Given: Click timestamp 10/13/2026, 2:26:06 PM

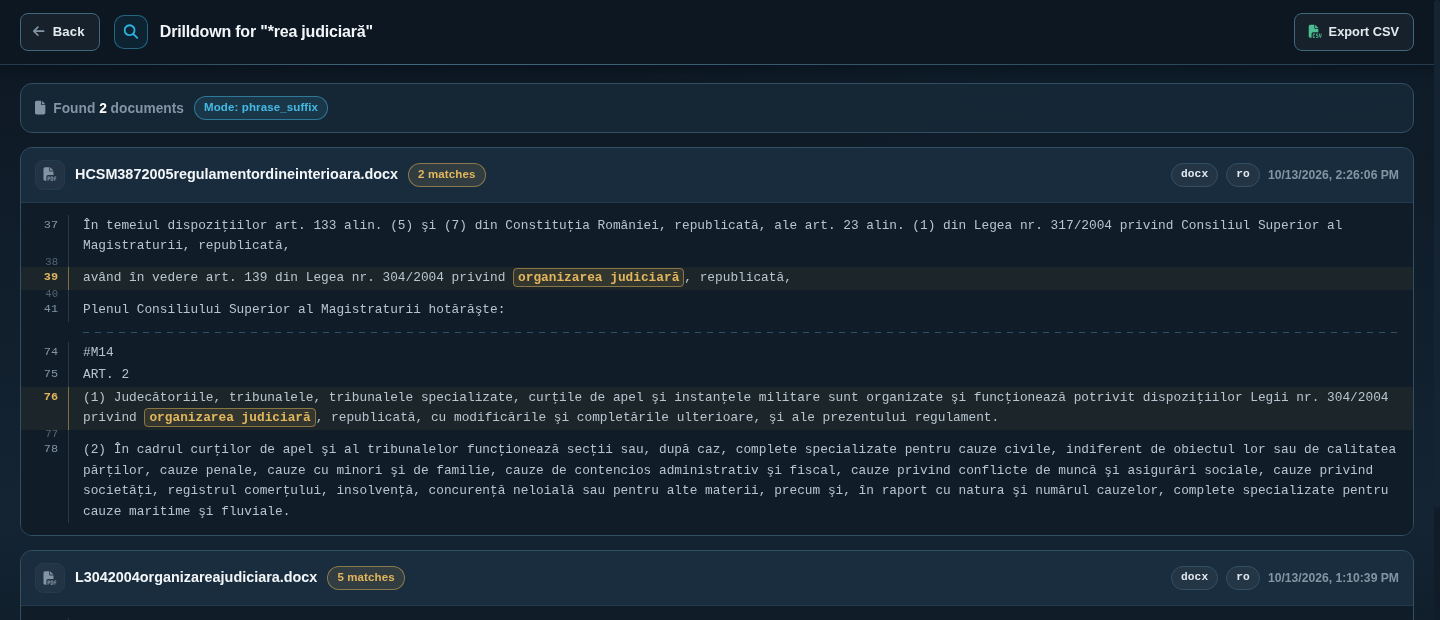Looking at the screenshot, I should pos(1333,175).
